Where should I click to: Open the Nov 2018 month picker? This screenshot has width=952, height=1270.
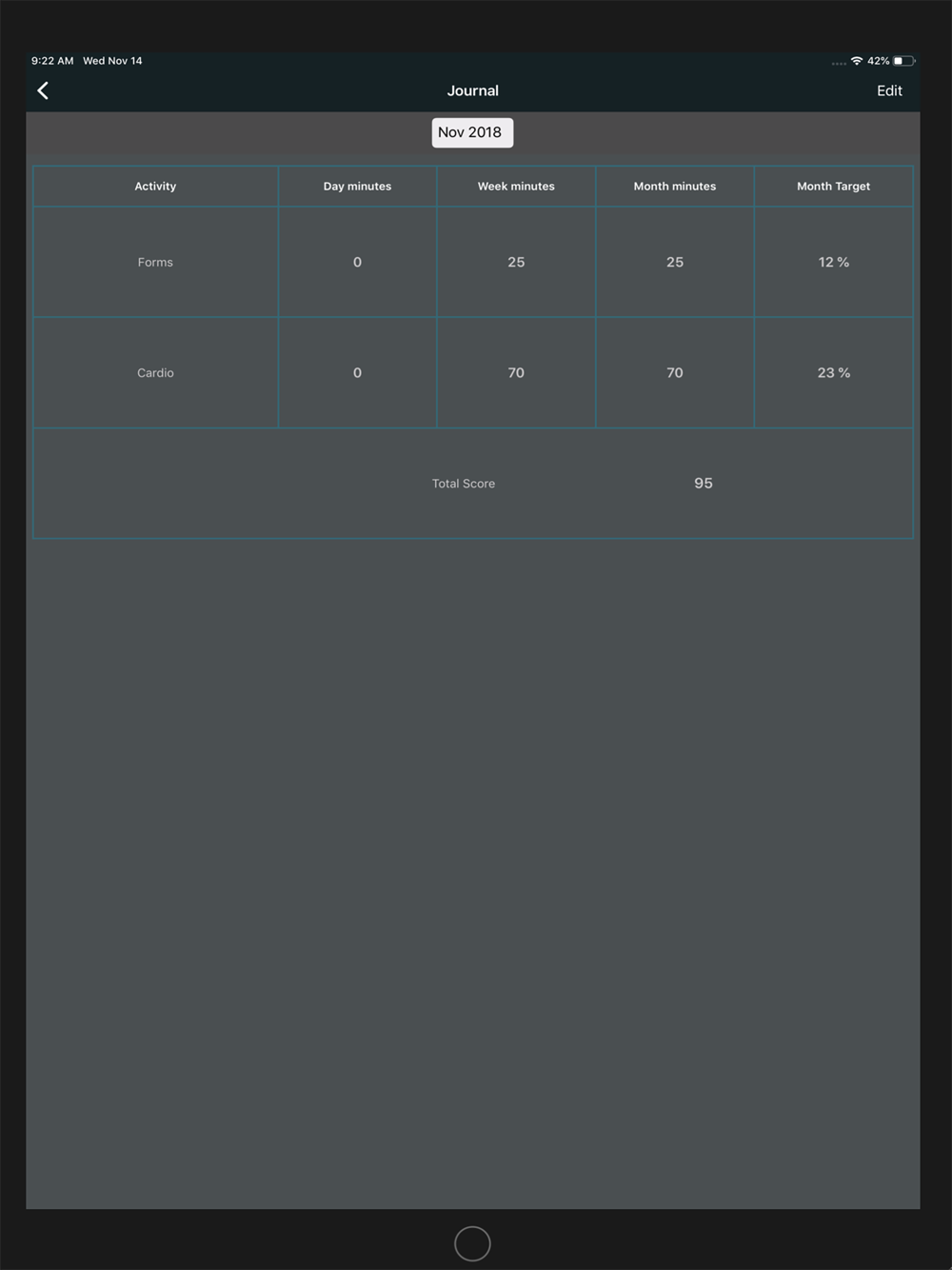[472, 132]
